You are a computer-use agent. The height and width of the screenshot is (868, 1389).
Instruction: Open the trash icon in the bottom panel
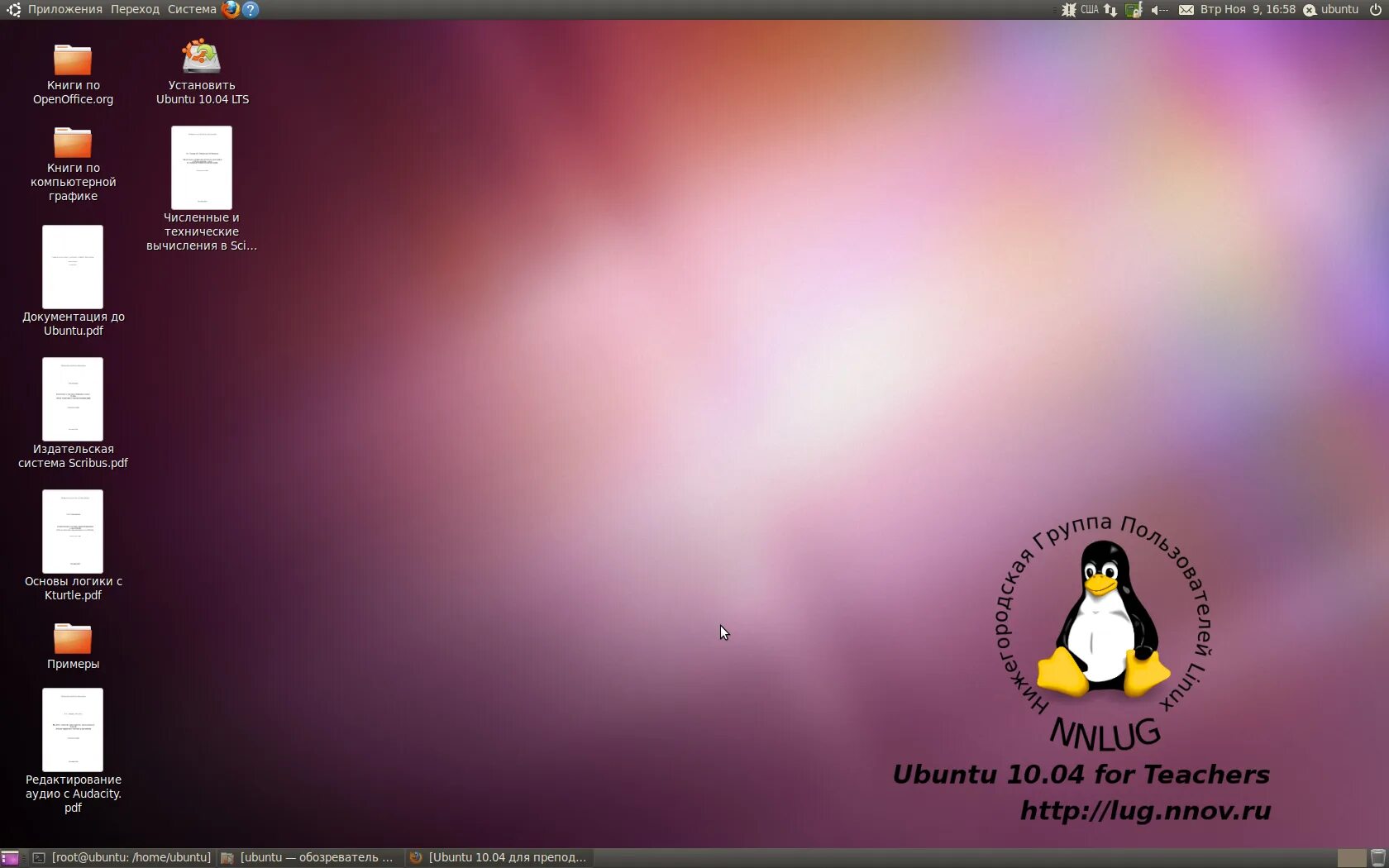[x=1377, y=858]
